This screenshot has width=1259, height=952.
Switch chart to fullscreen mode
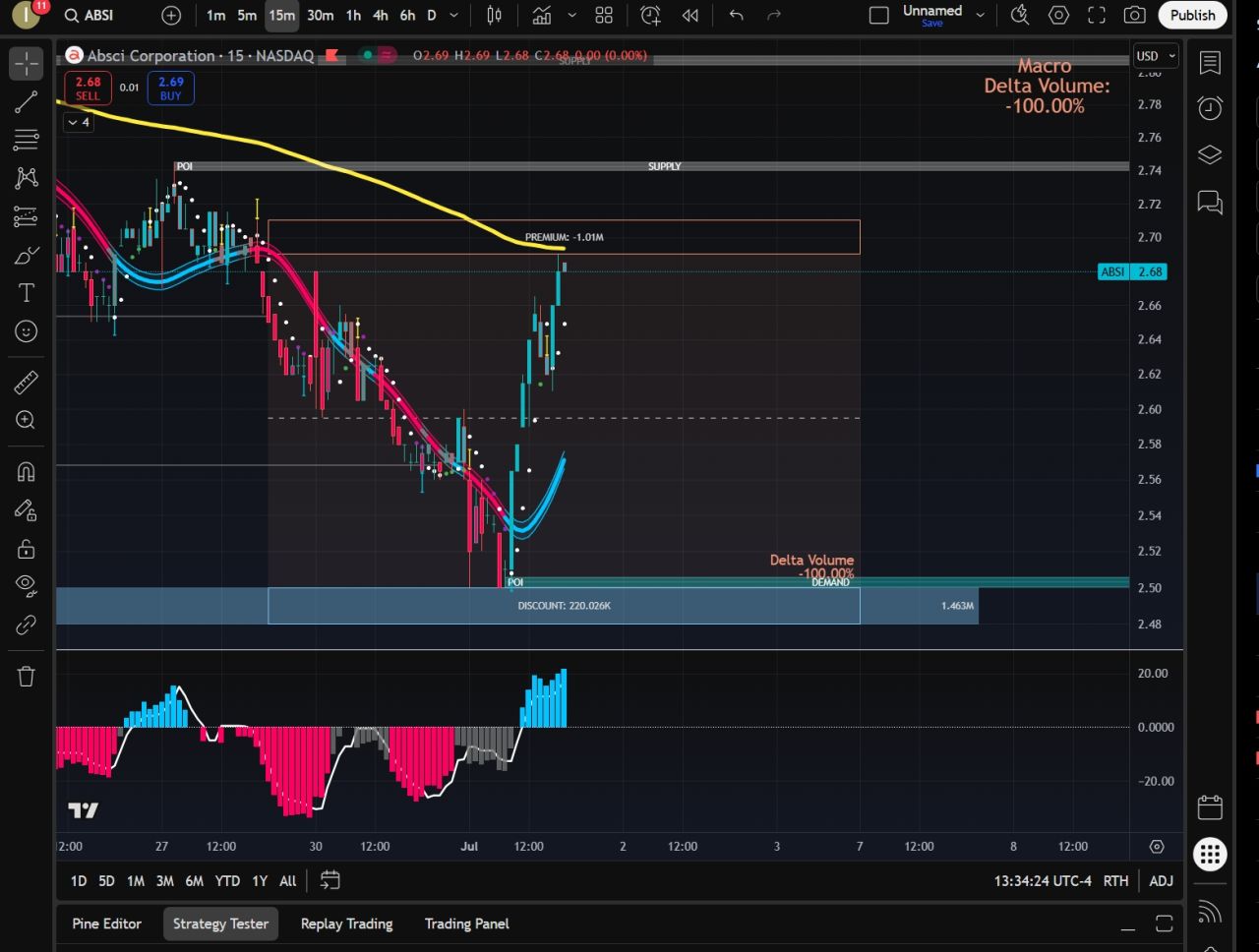click(x=1097, y=15)
